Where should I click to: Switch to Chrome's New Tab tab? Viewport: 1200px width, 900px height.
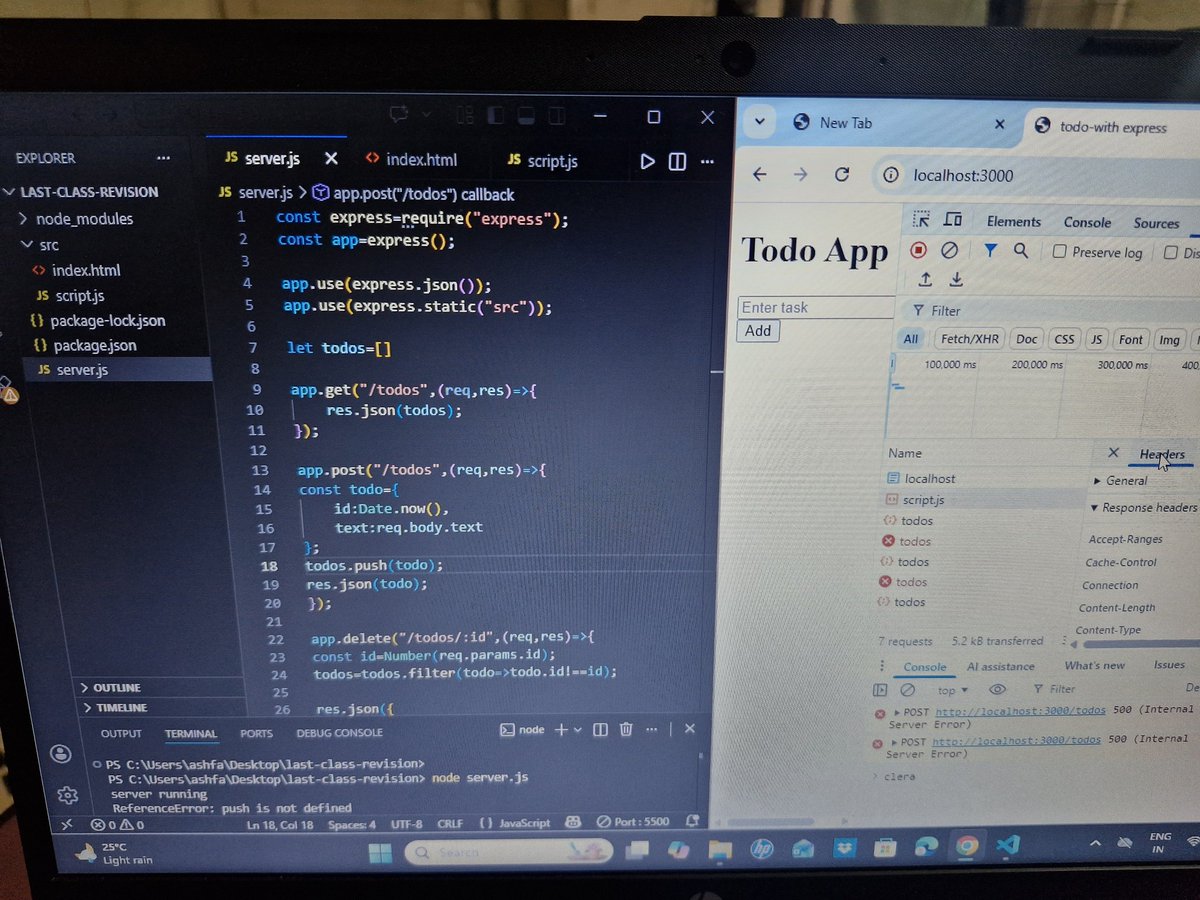(845, 123)
